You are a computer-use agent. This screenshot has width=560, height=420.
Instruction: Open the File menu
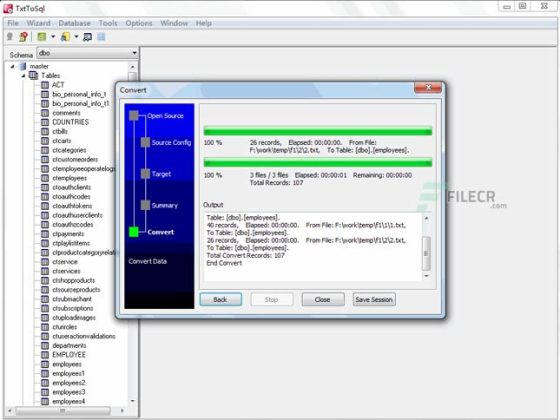pyautogui.click(x=13, y=23)
